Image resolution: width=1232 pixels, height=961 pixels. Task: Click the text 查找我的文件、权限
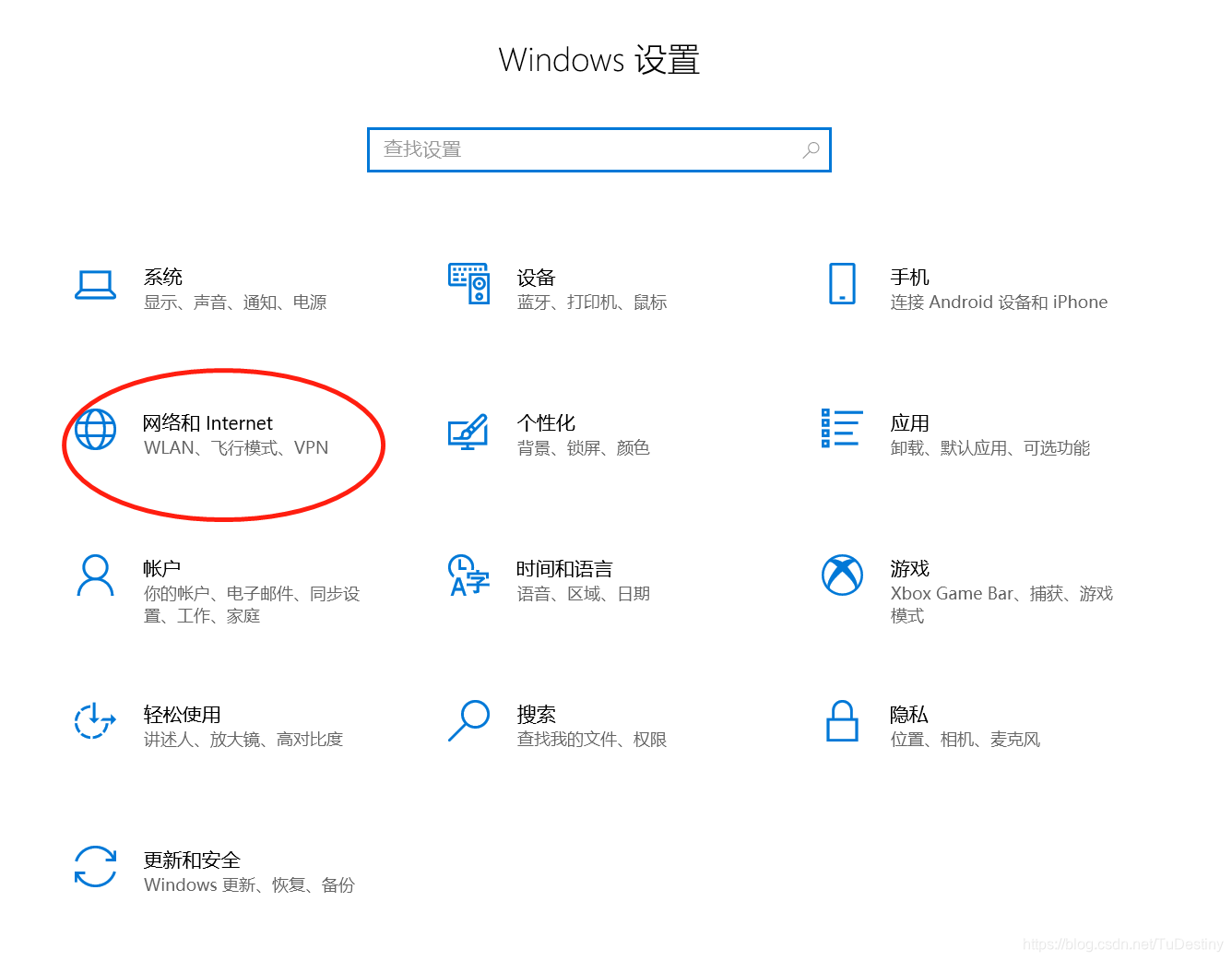point(592,740)
